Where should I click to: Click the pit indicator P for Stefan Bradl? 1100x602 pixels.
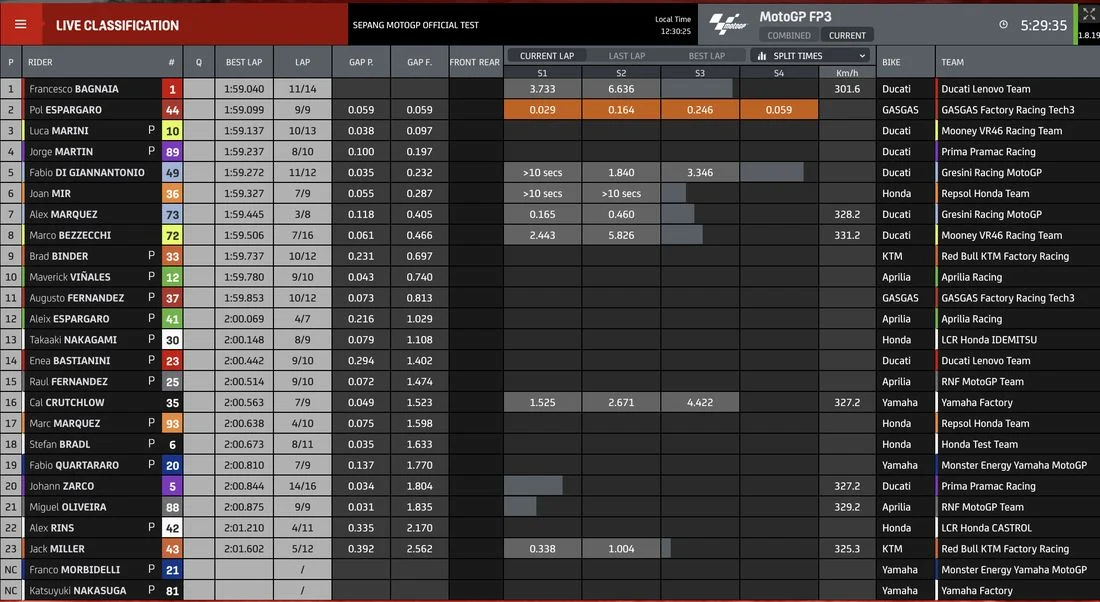(x=151, y=443)
